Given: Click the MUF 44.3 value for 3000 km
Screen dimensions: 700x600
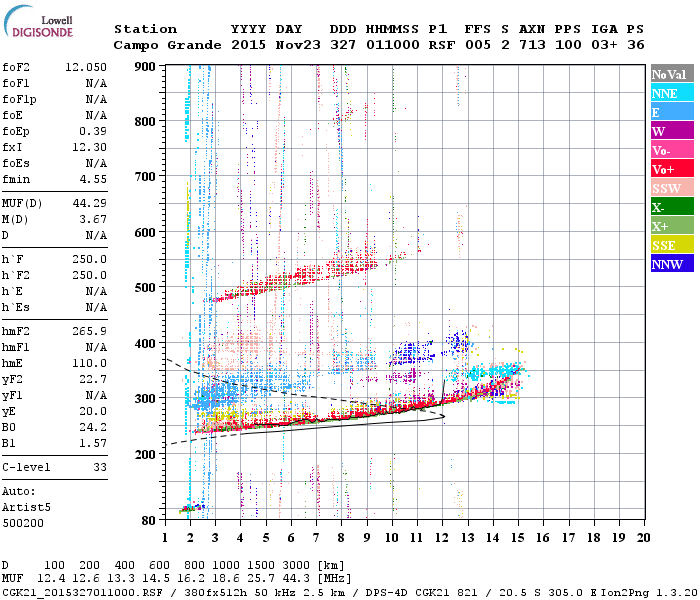Looking at the screenshot, I should (296, 579).
